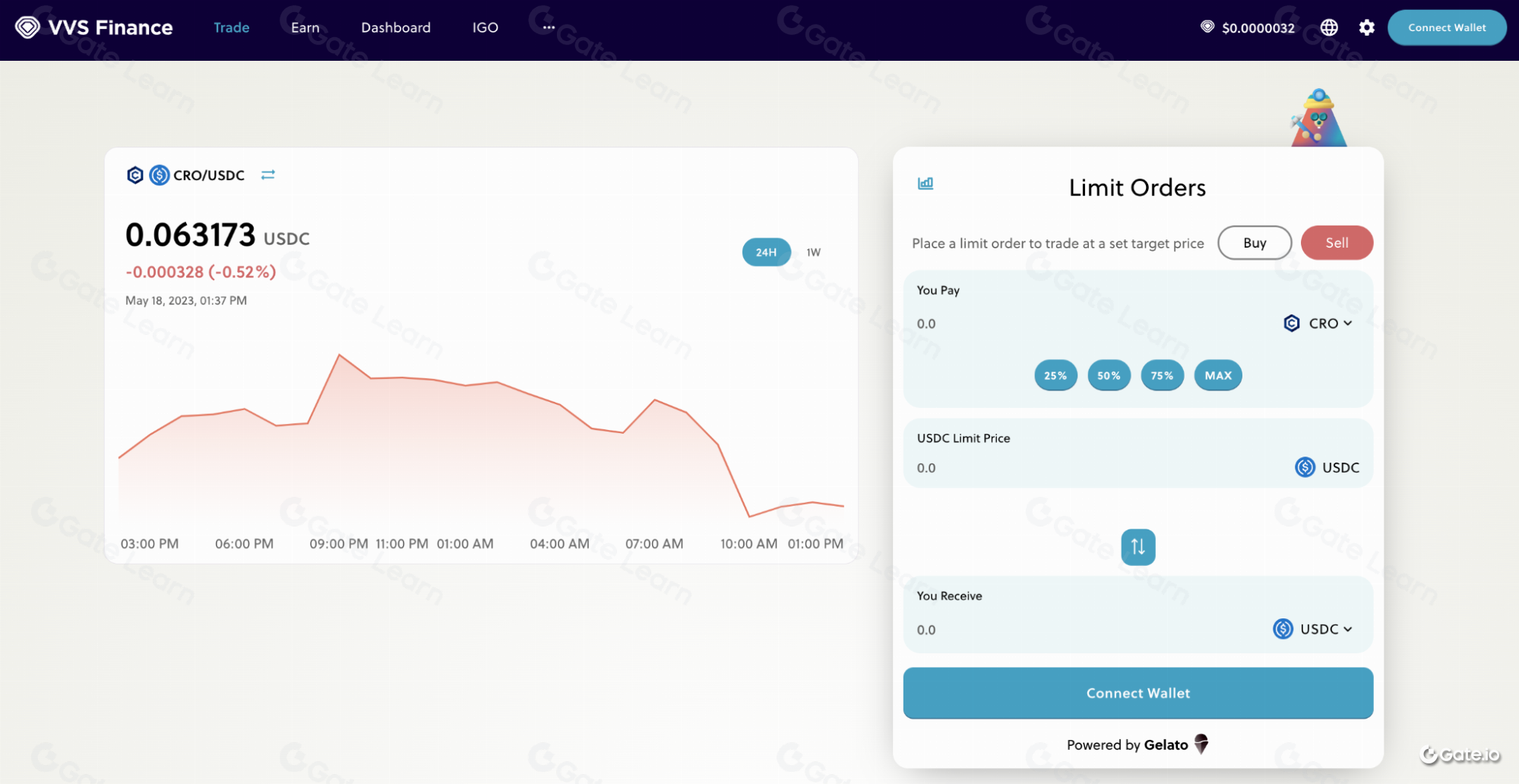
Task: Open the settings gear icon
Action: 1366,28
